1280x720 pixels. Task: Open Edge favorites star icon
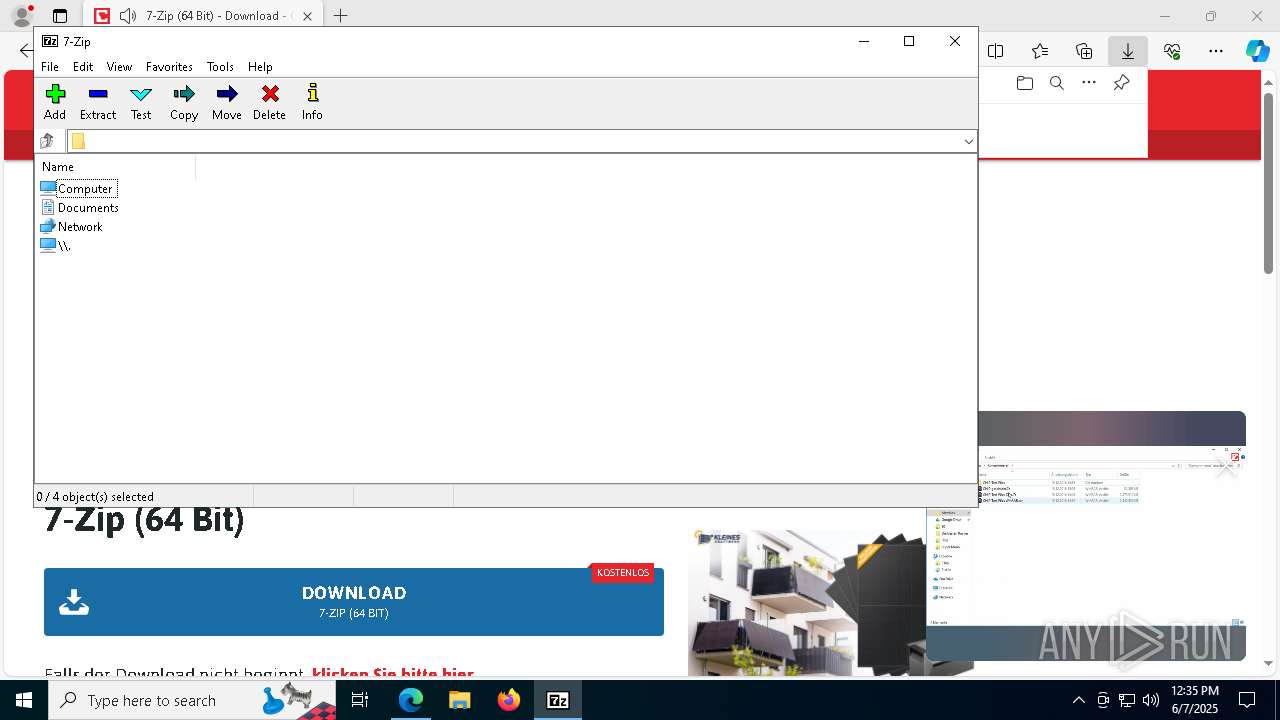click(x=1040, y=51)
